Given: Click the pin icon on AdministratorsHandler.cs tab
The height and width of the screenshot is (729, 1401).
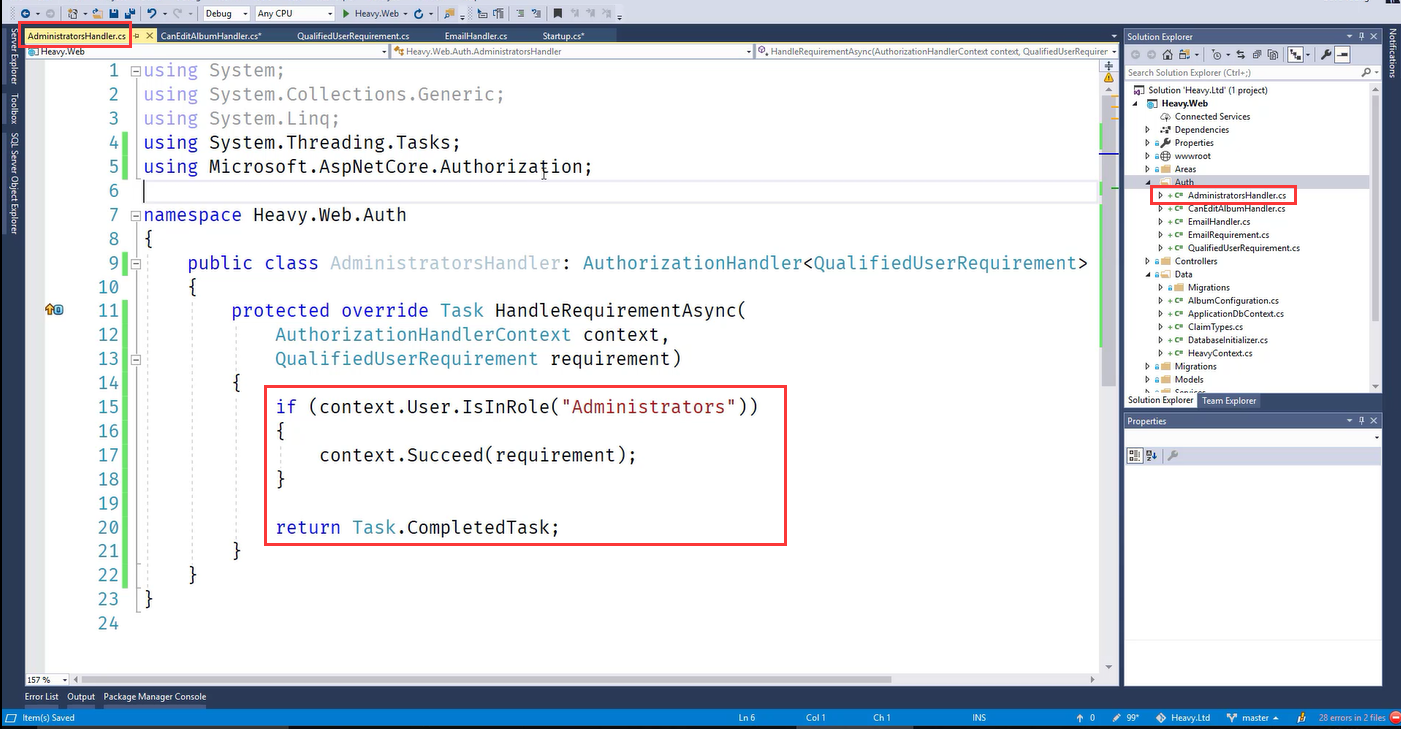Looking at the screenshot, I should tap(137, 36).
